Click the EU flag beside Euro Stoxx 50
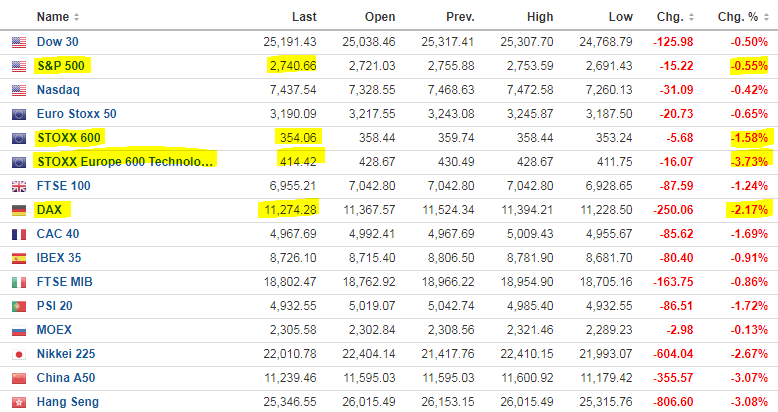 click(x=18, y=114)
